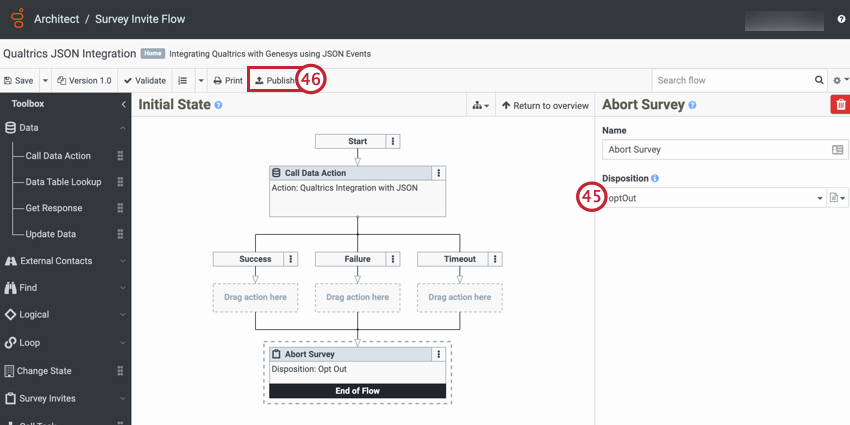The height and width of the screenshot is (425, 850).
Task: Open settings gear dropdown
Action: pos(839,80)
